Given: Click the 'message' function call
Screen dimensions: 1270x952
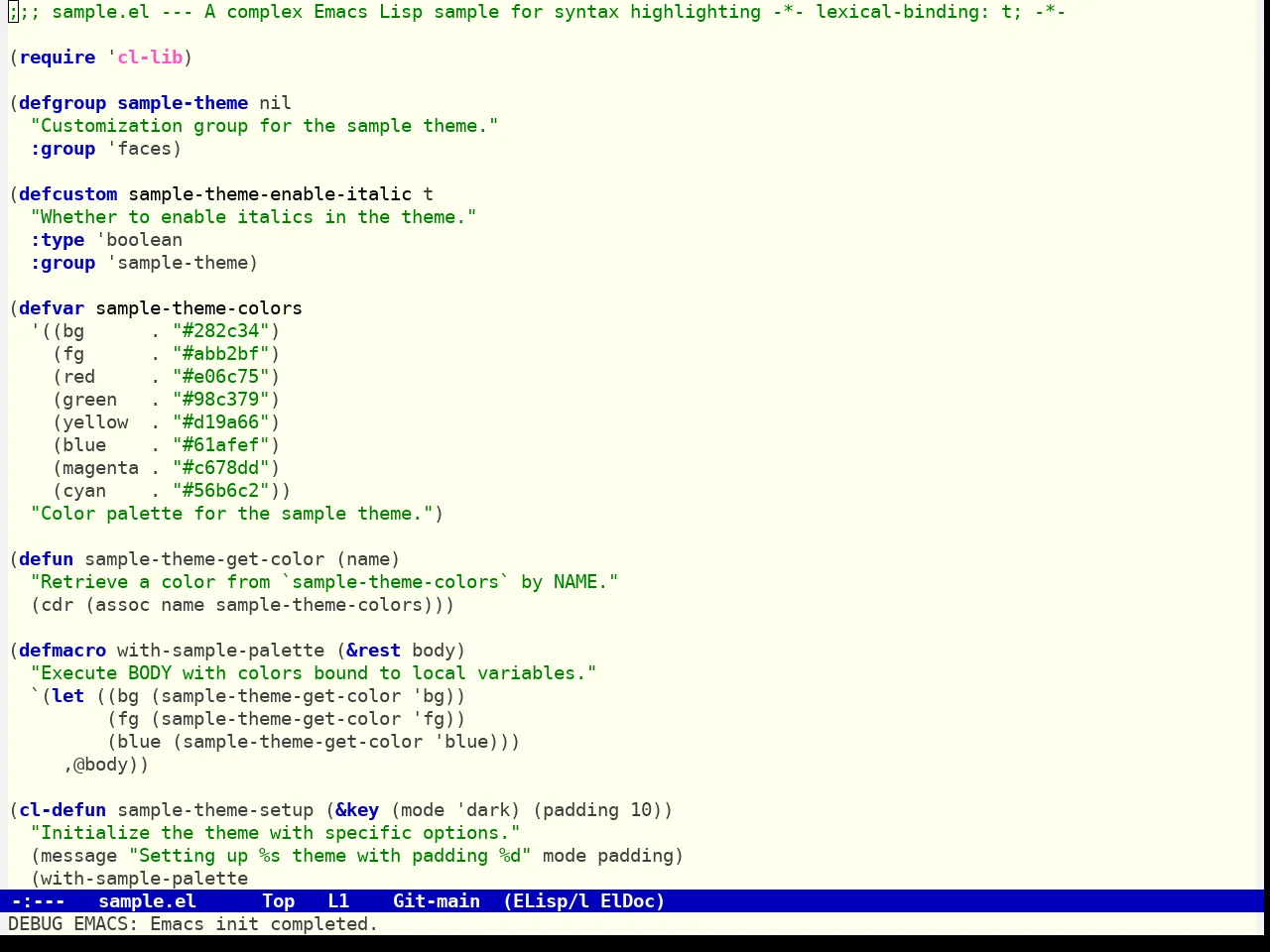Looking at the screenshot, I should (78, 856).
